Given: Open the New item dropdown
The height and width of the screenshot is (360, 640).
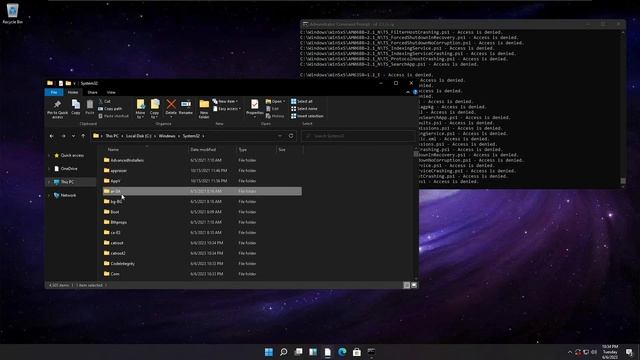Looking at the screenshot, I should pos(225,101).
